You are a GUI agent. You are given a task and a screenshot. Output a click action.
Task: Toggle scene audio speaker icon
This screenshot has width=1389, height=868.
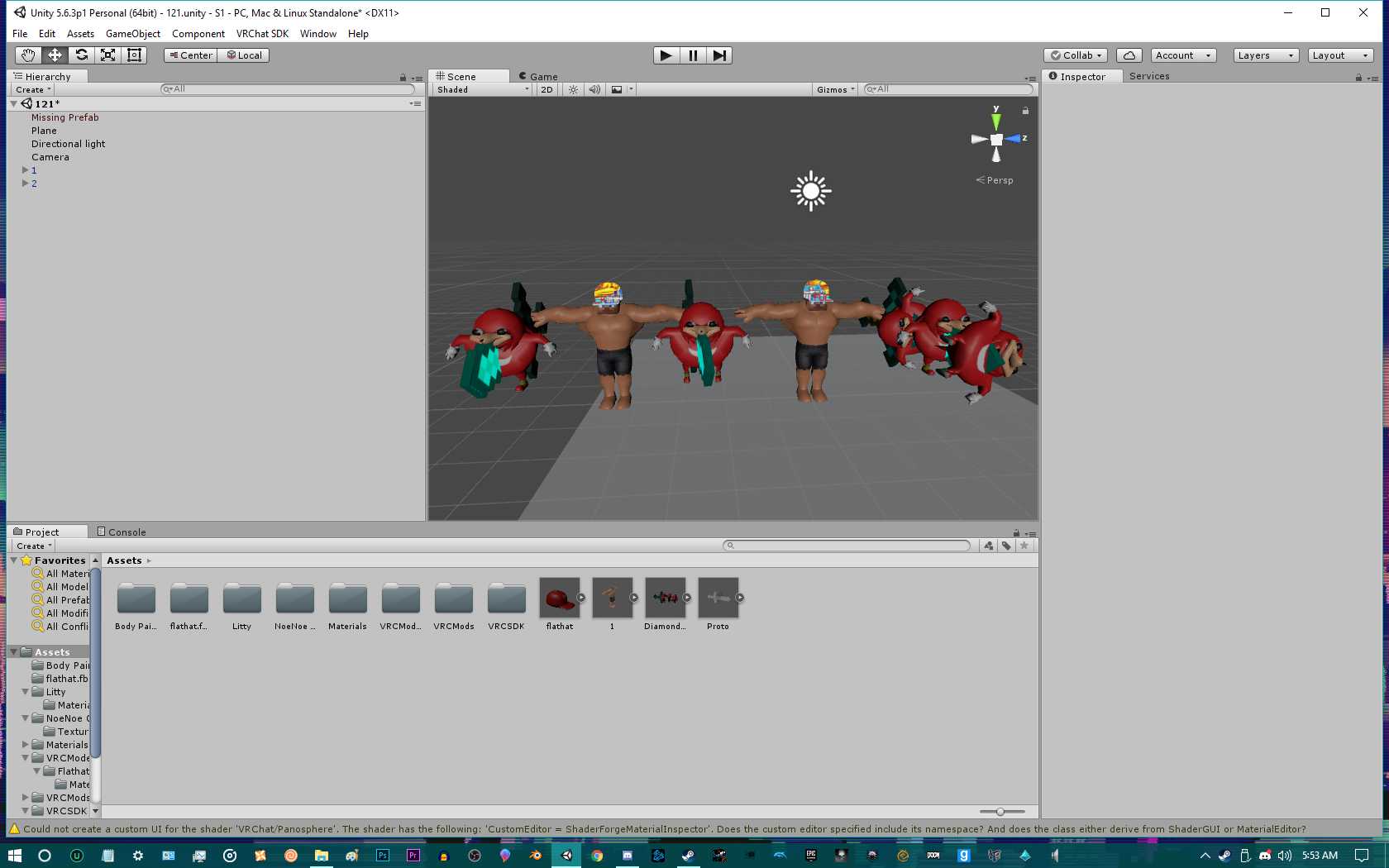594,89
